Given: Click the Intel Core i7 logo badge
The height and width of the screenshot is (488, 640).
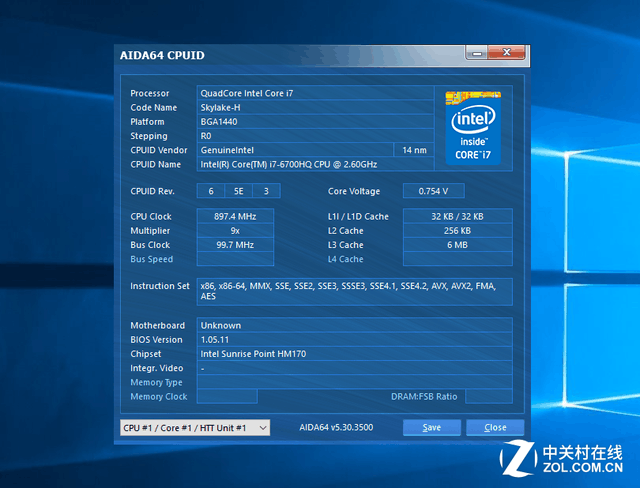Looking at the screenshot, I should (x=473, y=128).
